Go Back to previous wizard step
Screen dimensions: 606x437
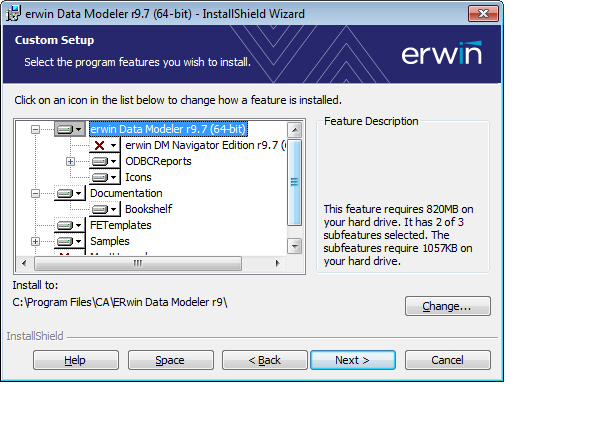click(x=265, y=360)
